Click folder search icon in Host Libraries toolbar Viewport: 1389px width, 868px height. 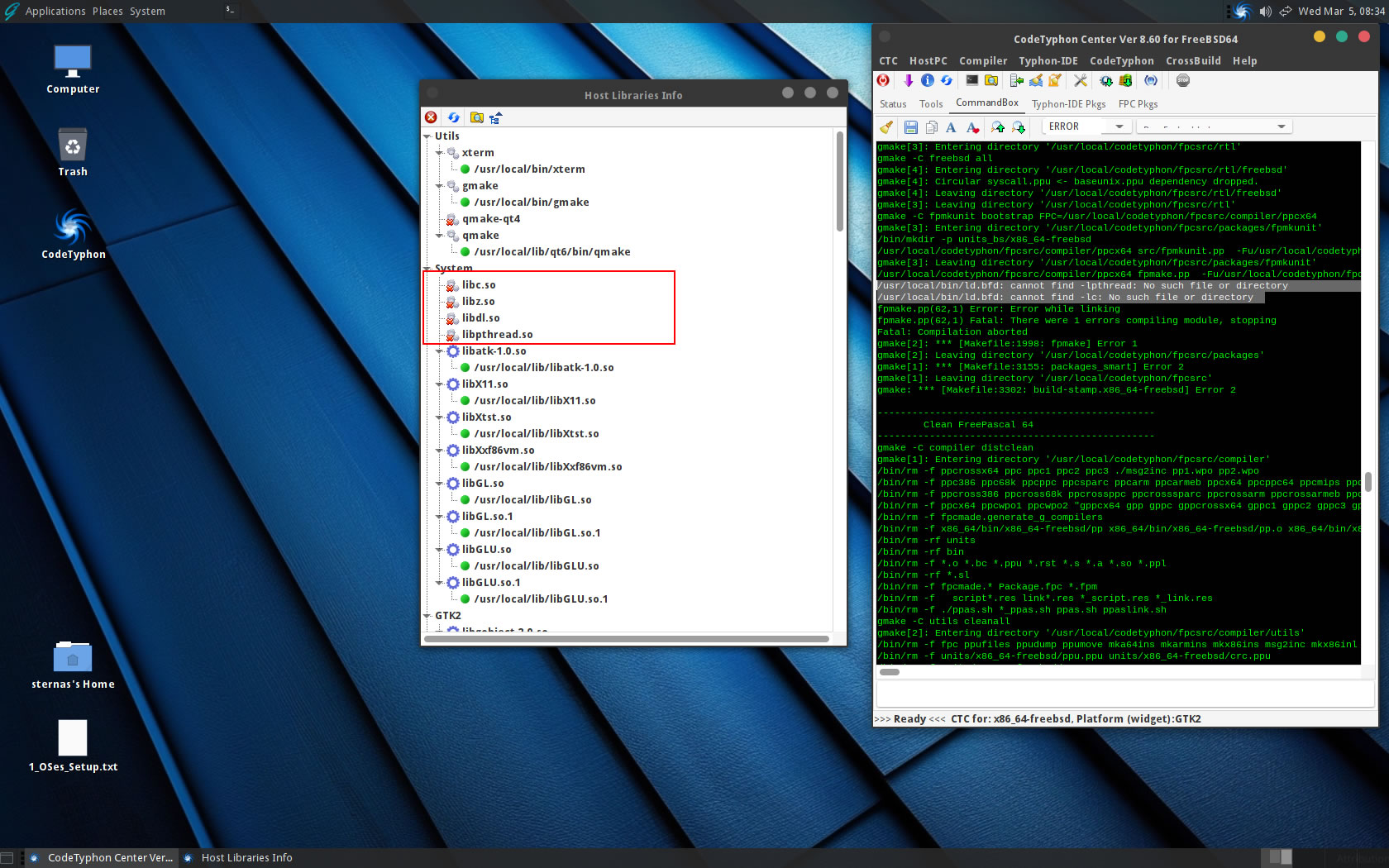click(477, 117)
